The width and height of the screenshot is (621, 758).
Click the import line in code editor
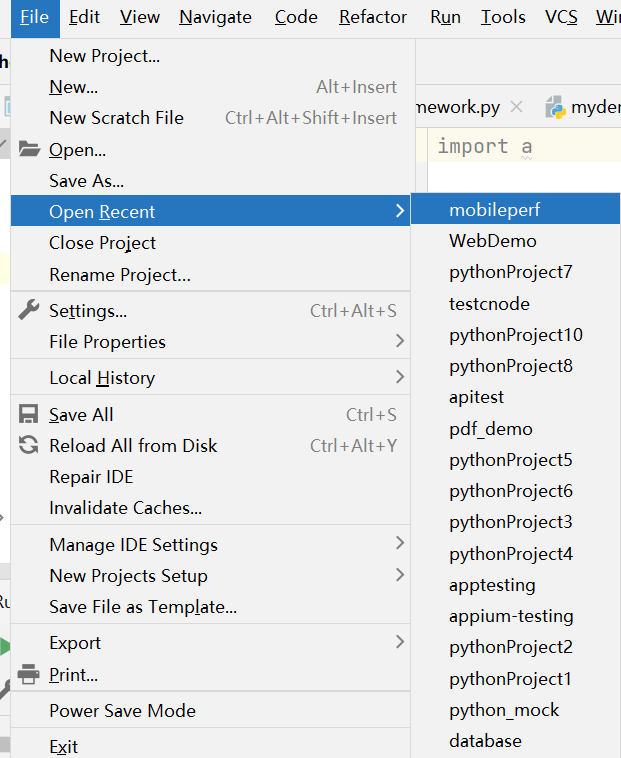(x=485, y=147)
